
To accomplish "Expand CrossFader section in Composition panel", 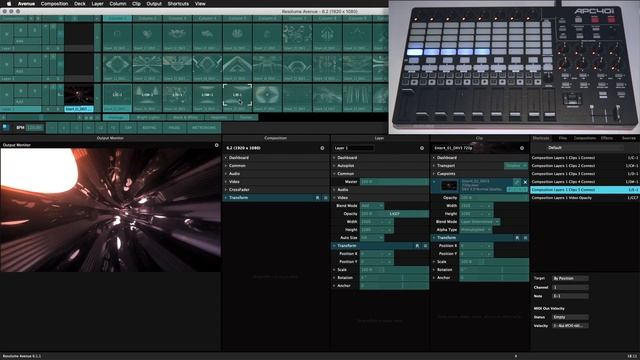I will 276,190.
